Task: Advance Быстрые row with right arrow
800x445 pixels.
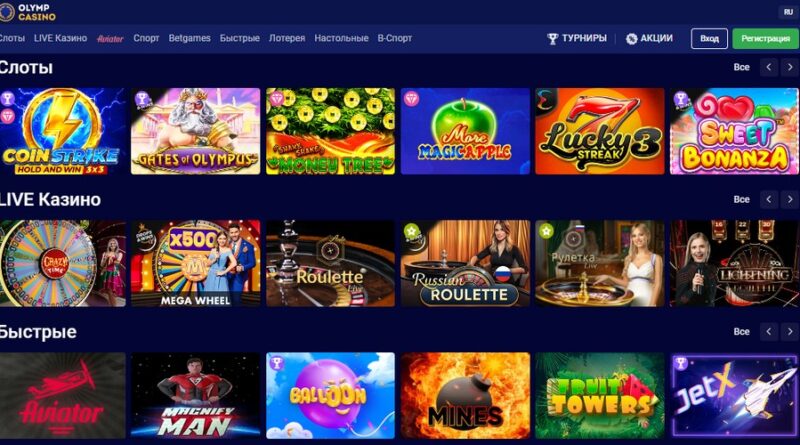Action: click(x=790, y=332)
